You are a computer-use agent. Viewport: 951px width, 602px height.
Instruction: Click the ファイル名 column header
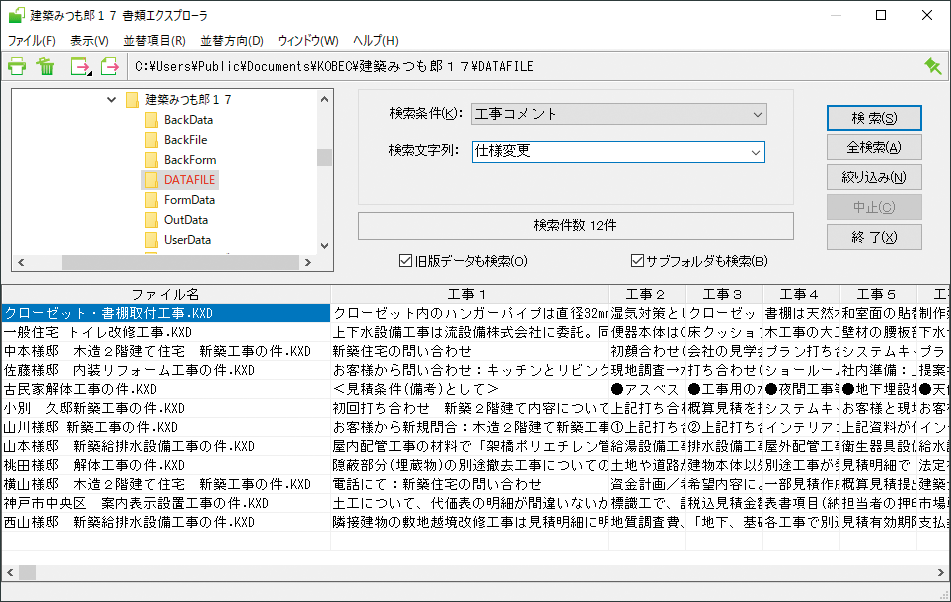pyautogui.click(x=165, y=294)
